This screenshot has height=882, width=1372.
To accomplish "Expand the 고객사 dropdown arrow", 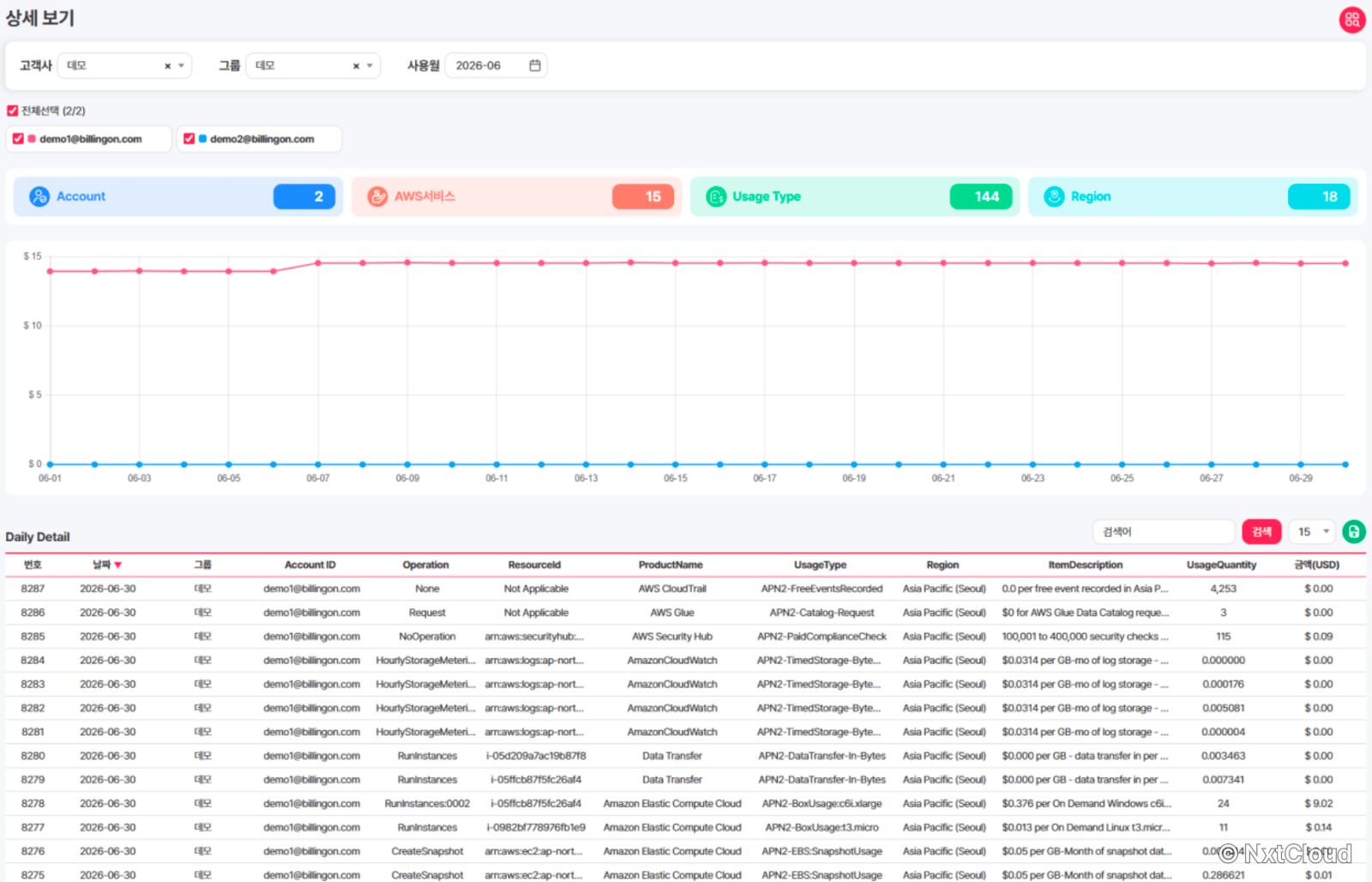I will point(181,66).
